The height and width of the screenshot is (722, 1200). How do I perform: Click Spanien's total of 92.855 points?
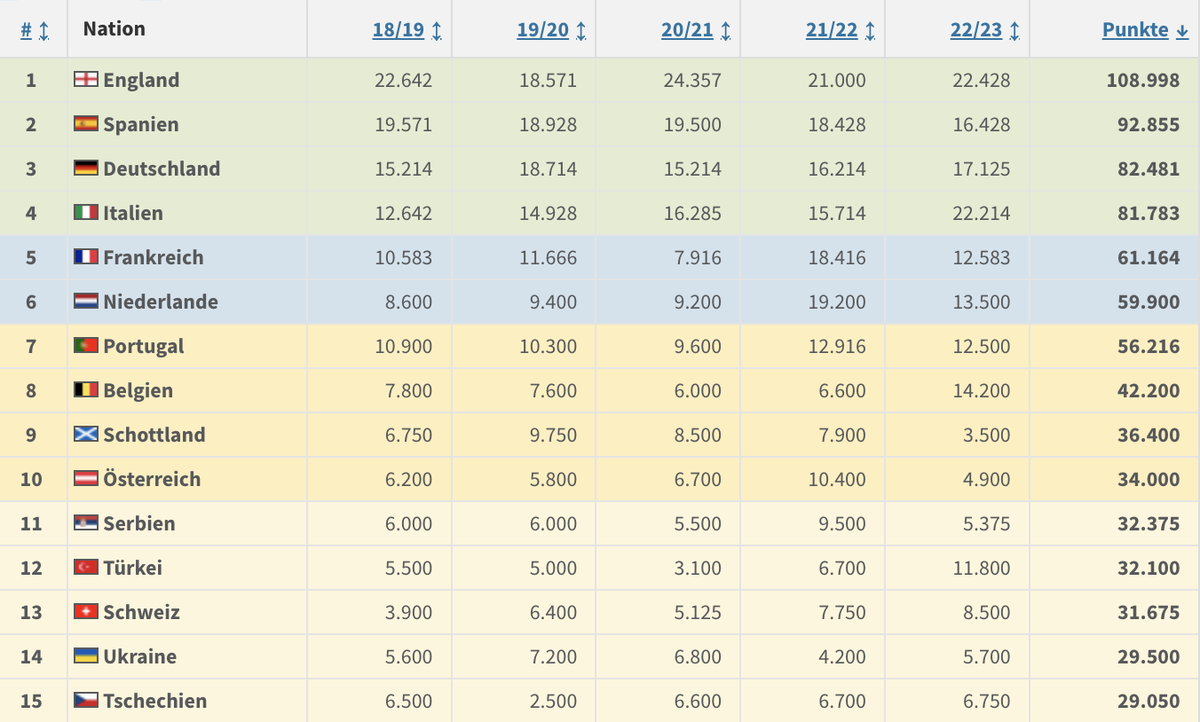1149,124
